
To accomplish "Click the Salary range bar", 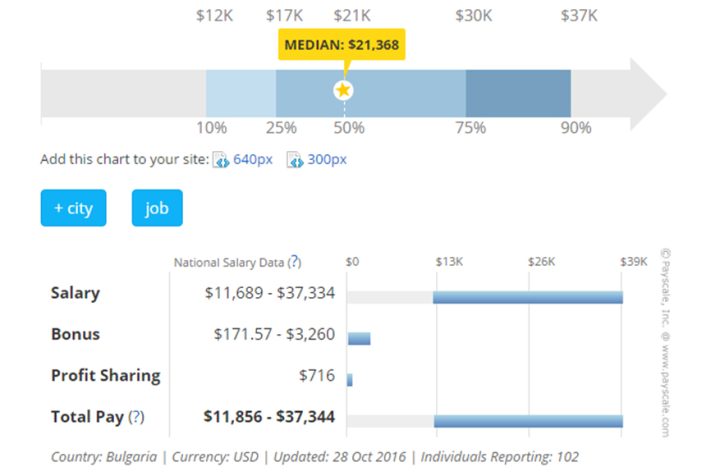I will click(x=528, y=297).
